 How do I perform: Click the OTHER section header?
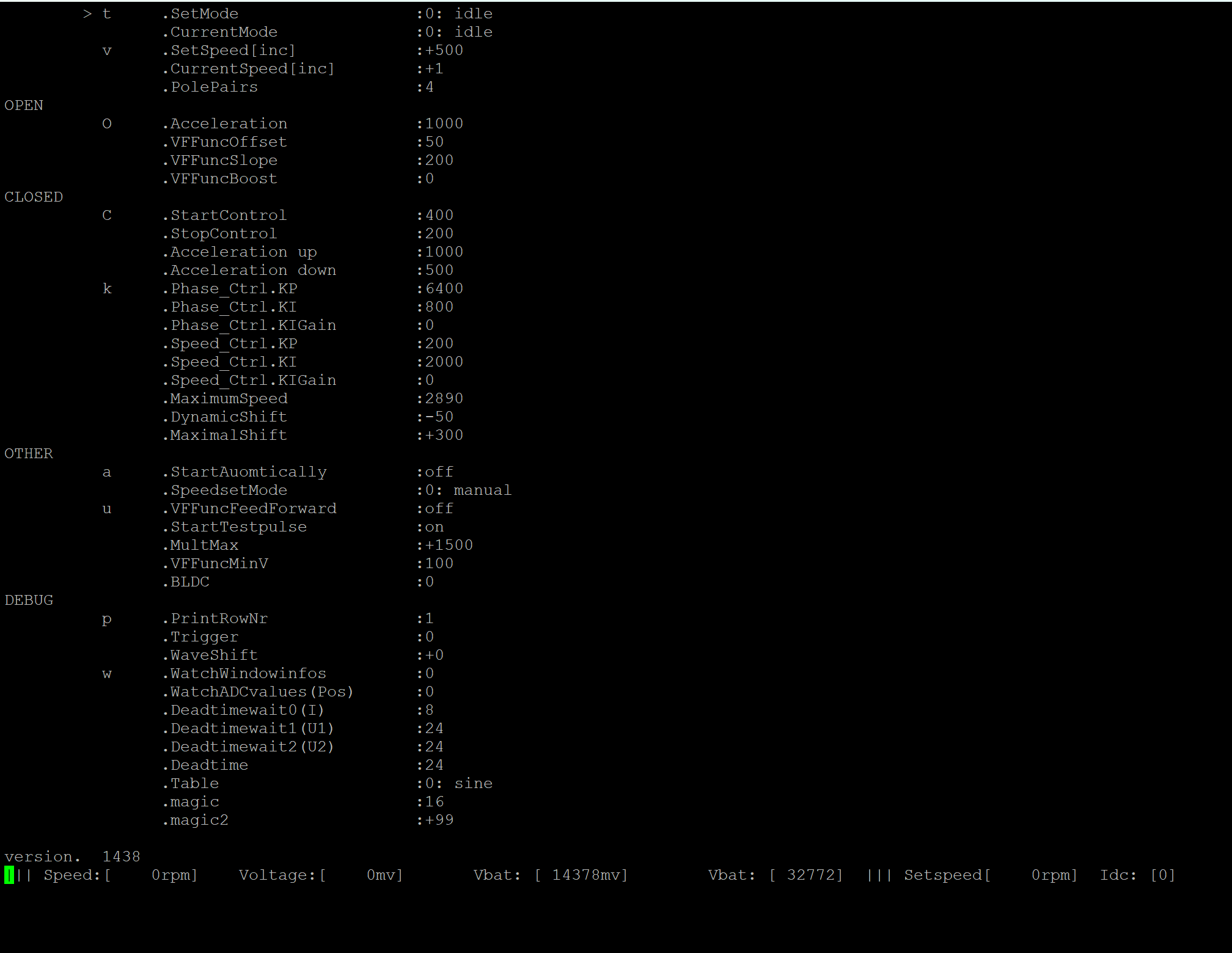29,453
